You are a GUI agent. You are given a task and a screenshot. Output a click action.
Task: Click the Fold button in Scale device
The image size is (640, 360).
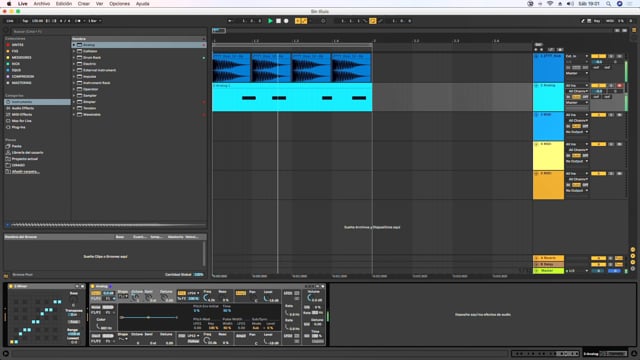coord(74,322)
